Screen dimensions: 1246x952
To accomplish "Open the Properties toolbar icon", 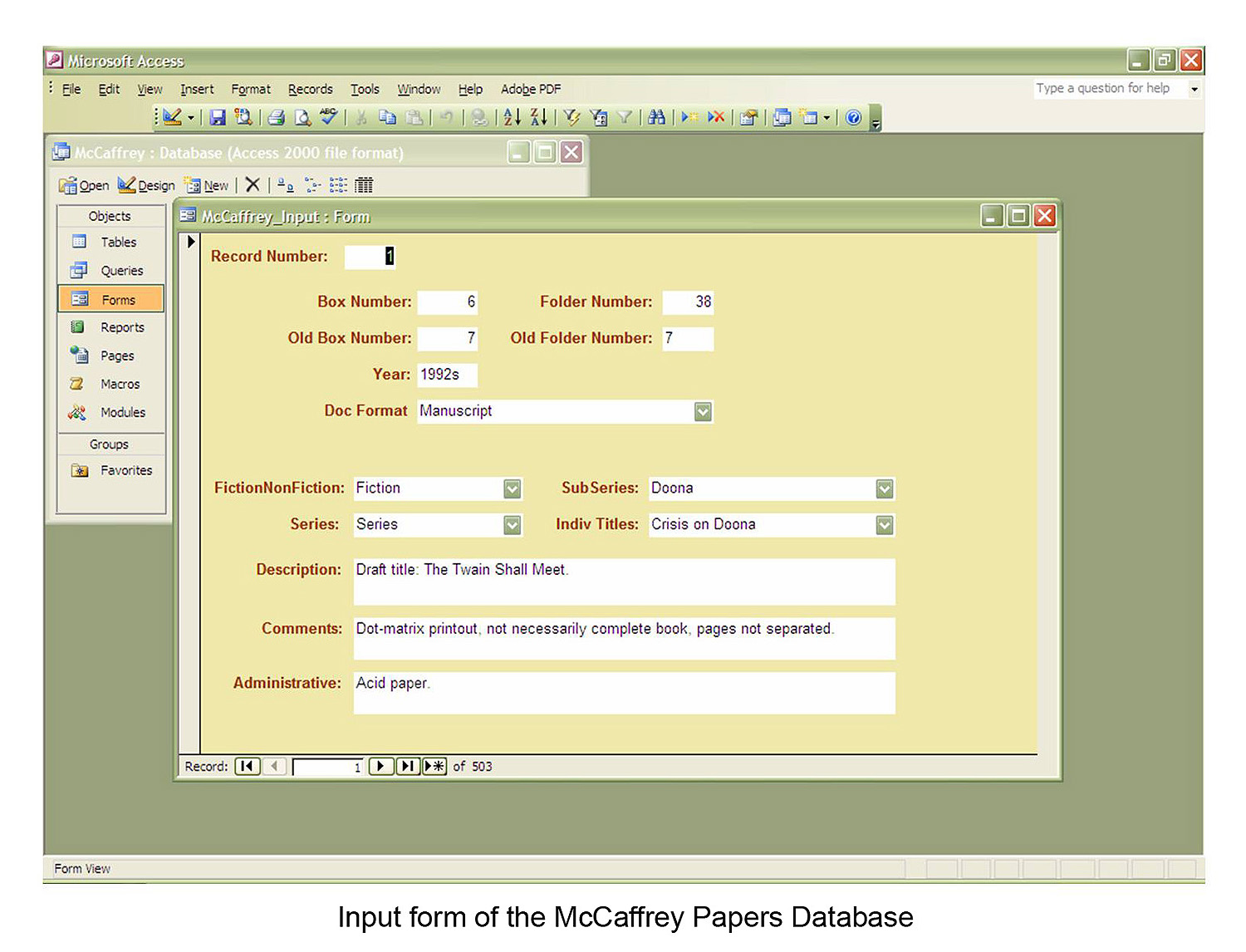I will pos(748,118).
